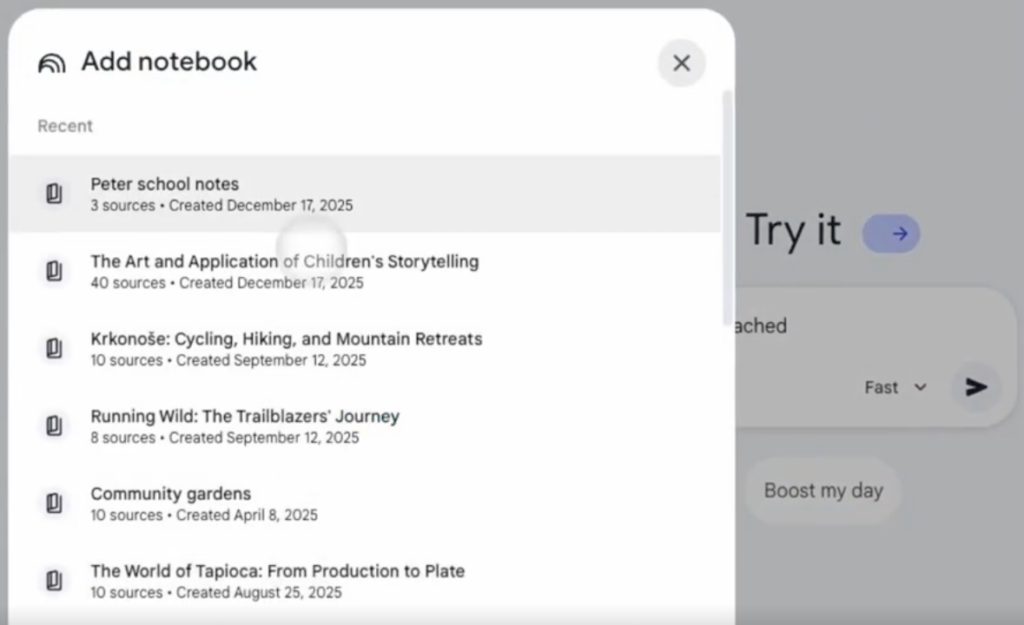Click the notebook icon for Children's Storytelling entry
The image size is (1024, 625).
coord(54,271)
